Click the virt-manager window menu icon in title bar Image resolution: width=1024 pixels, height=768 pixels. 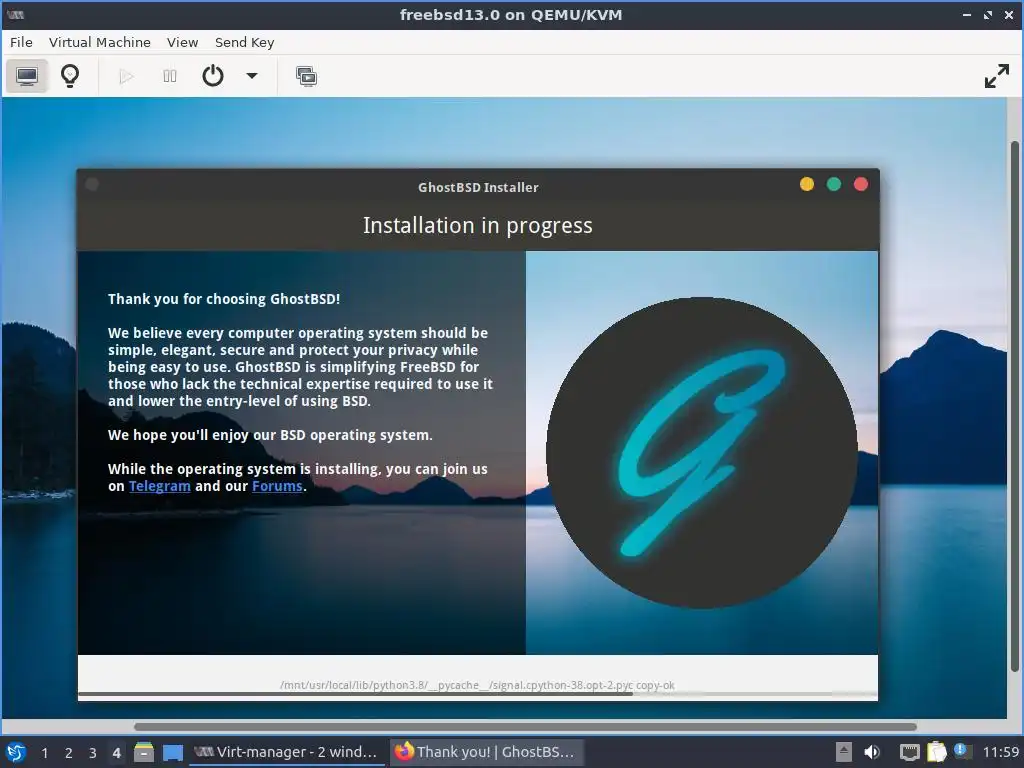pos(16,14)
